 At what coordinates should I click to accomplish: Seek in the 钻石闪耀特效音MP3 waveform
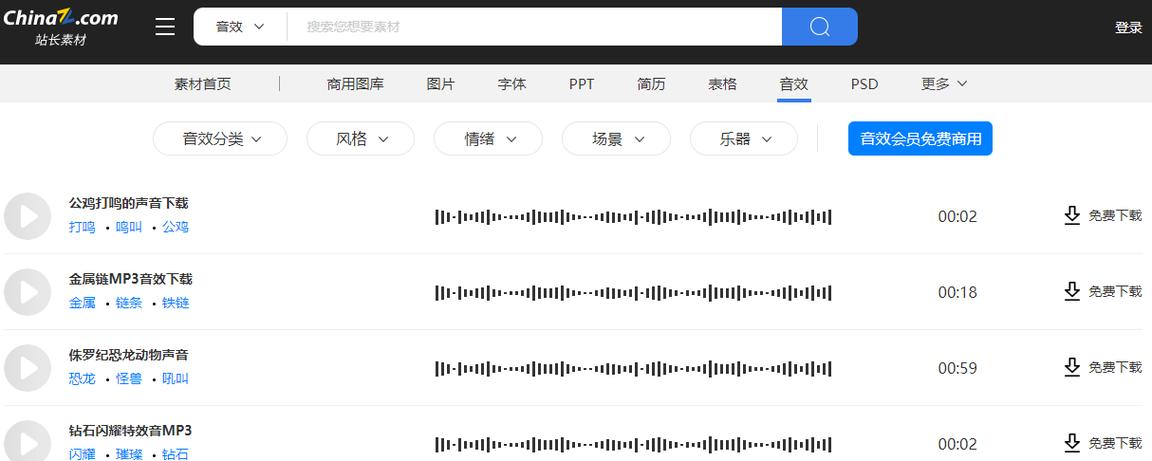tap(633, 444)
